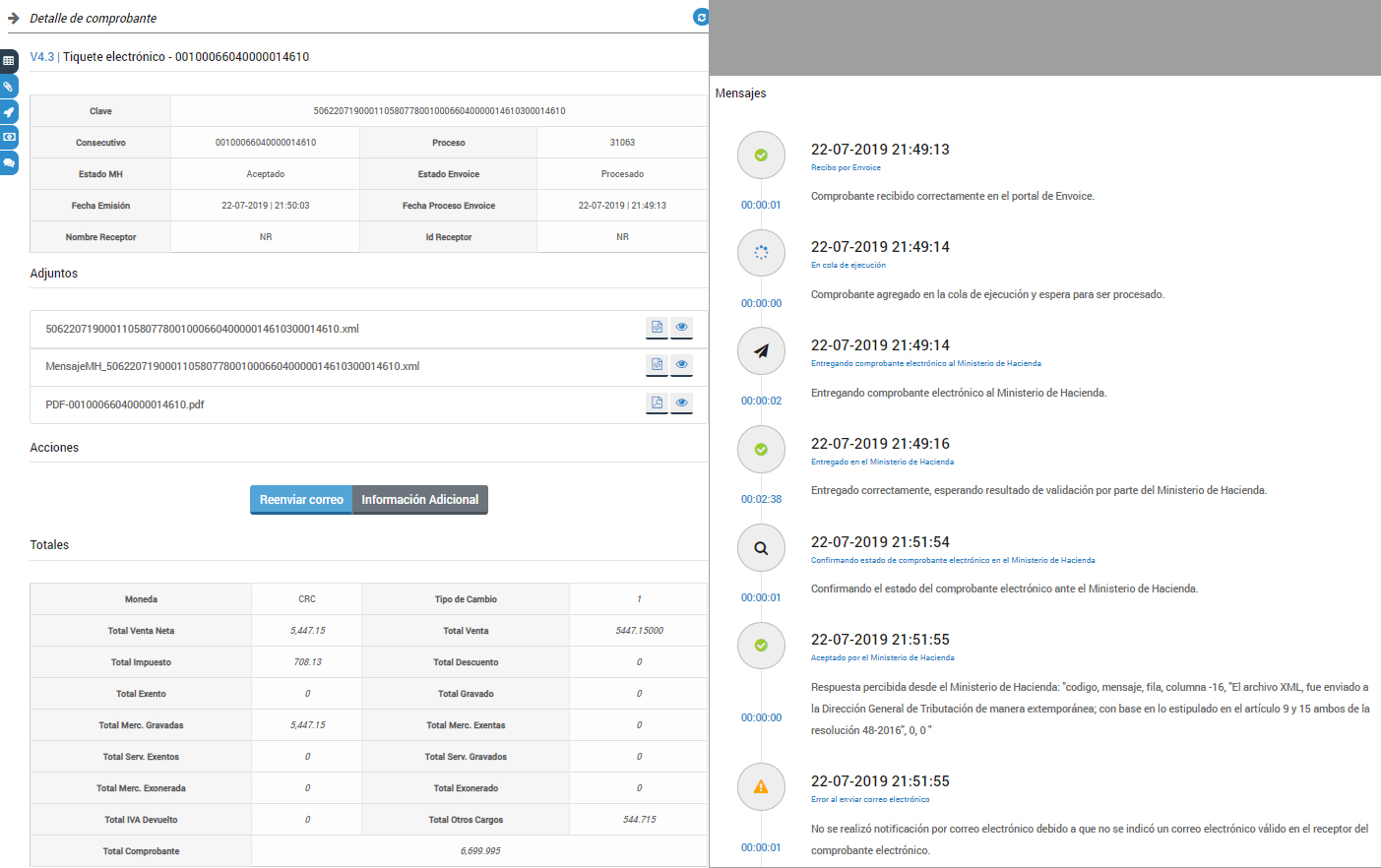Image resolution: width=1381 pixels, height=868 pixels.
Task: Select the paper plane timeline marker
Action: pyautogui.click(x=761, y=351)
